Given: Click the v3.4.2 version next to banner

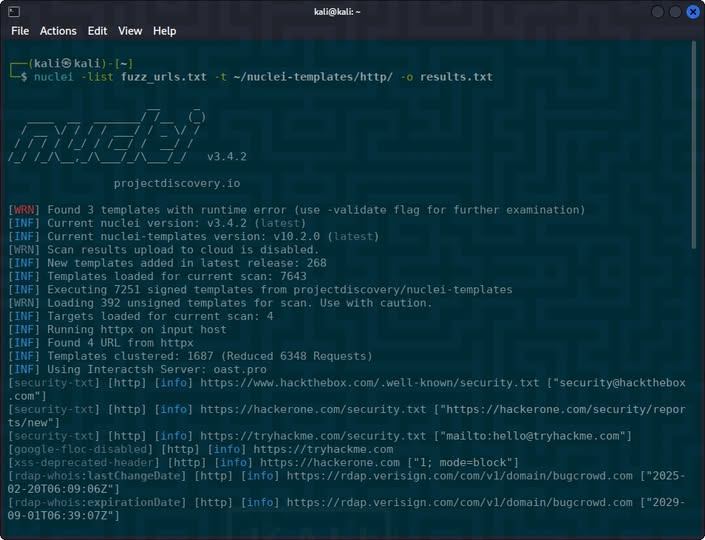Looking at the screenshot, I should point(227,157).
